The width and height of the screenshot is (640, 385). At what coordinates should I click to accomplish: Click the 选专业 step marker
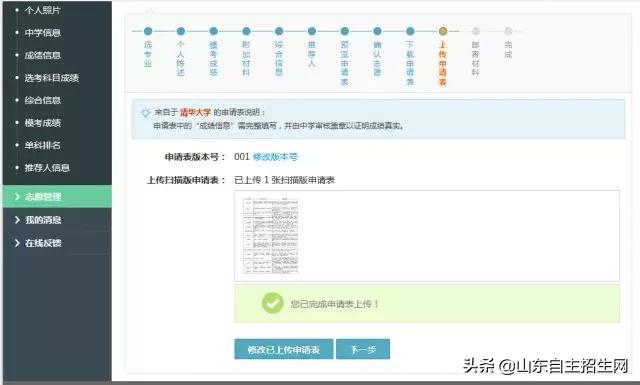[x=148, y=31]
